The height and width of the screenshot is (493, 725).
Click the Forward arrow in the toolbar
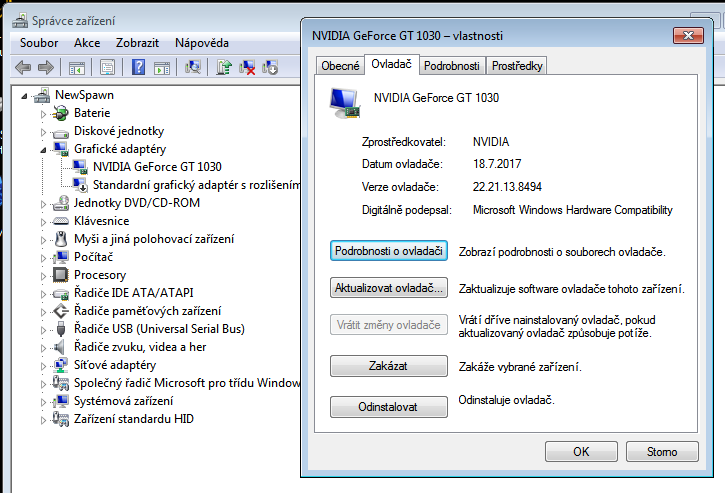46,68
